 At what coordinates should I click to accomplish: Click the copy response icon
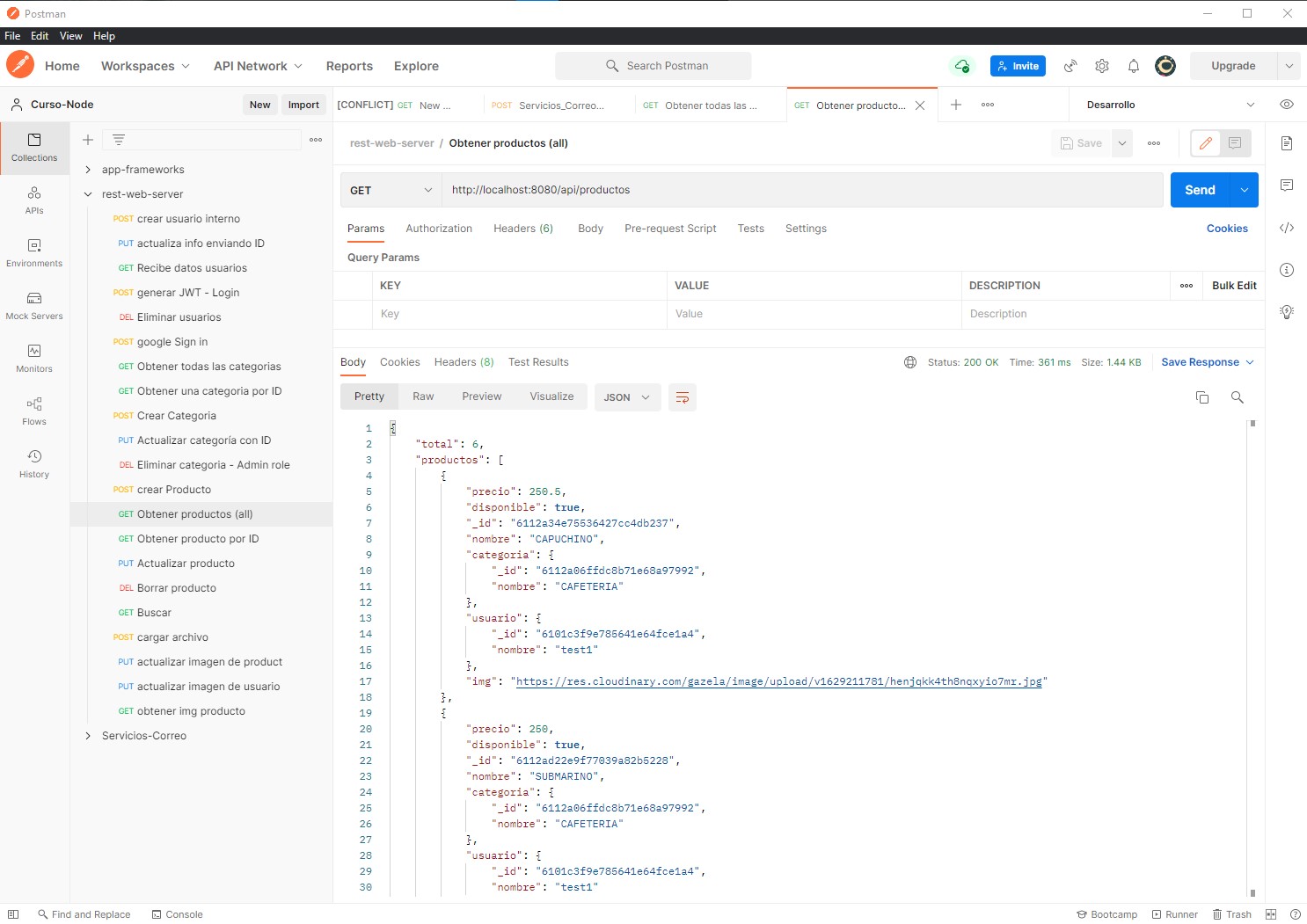pos(1201,397)
